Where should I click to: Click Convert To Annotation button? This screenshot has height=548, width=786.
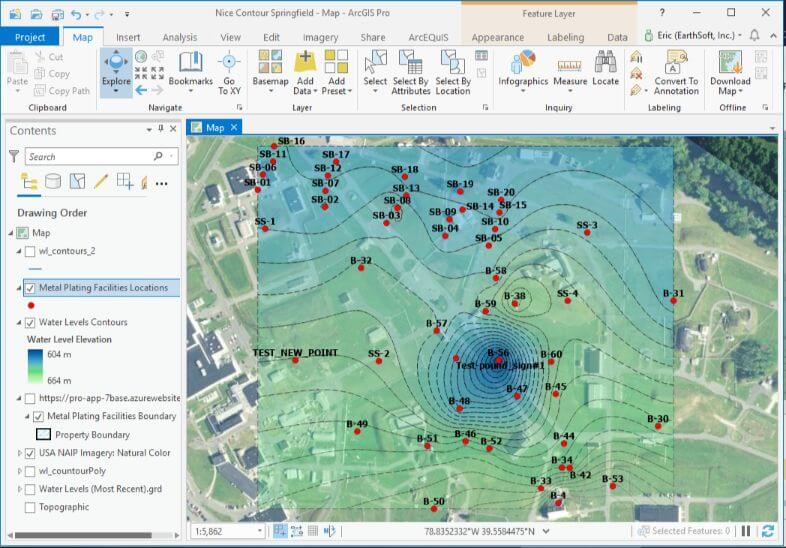[676, 72]
